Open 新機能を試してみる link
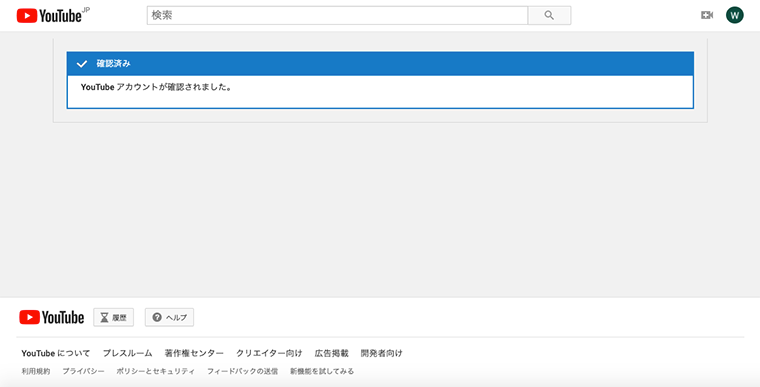This screenshot has height=387, width=760. [x=322, y=371]
